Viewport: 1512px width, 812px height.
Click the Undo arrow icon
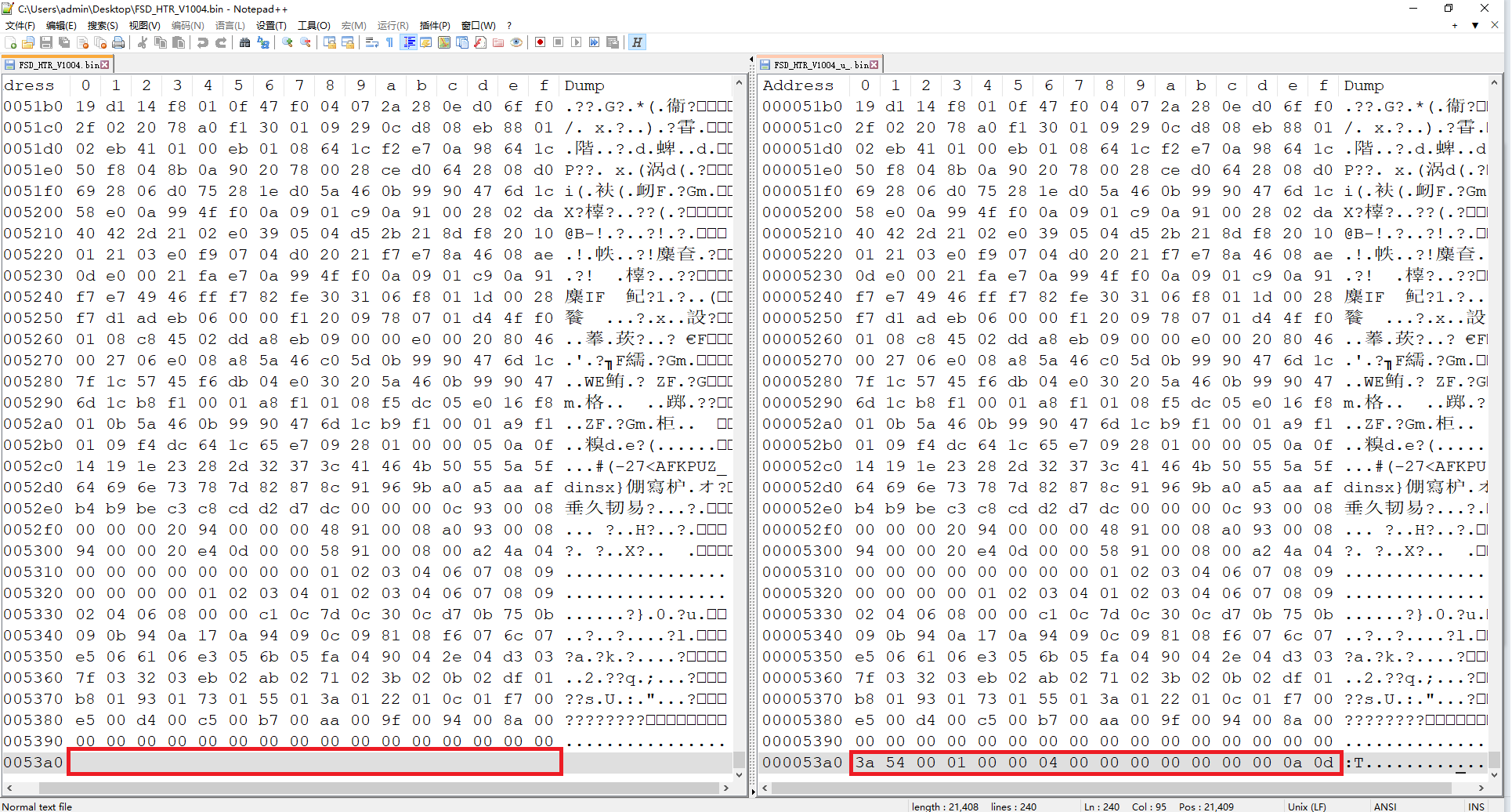(203, 42)
